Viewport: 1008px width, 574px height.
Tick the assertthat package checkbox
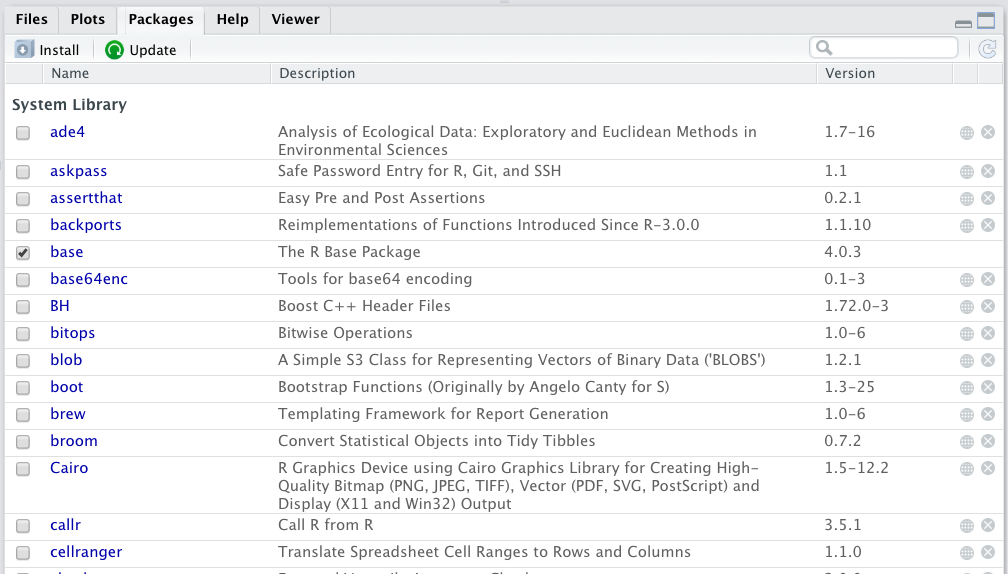coord(23,199)
